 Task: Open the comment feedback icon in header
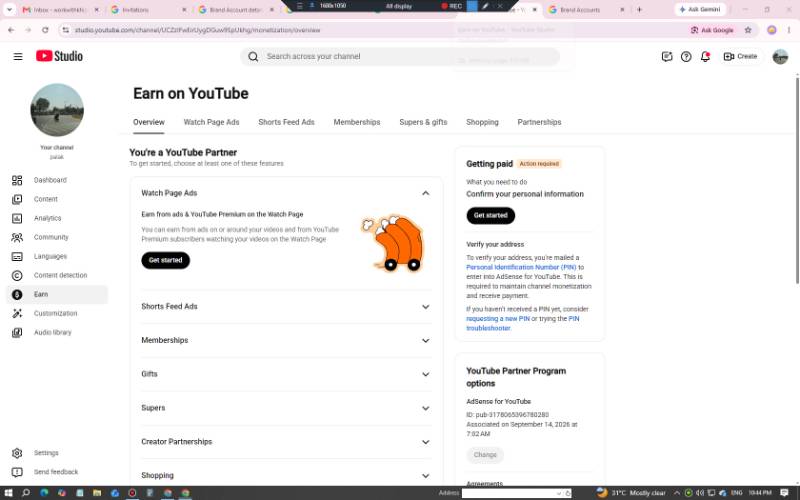667,57
